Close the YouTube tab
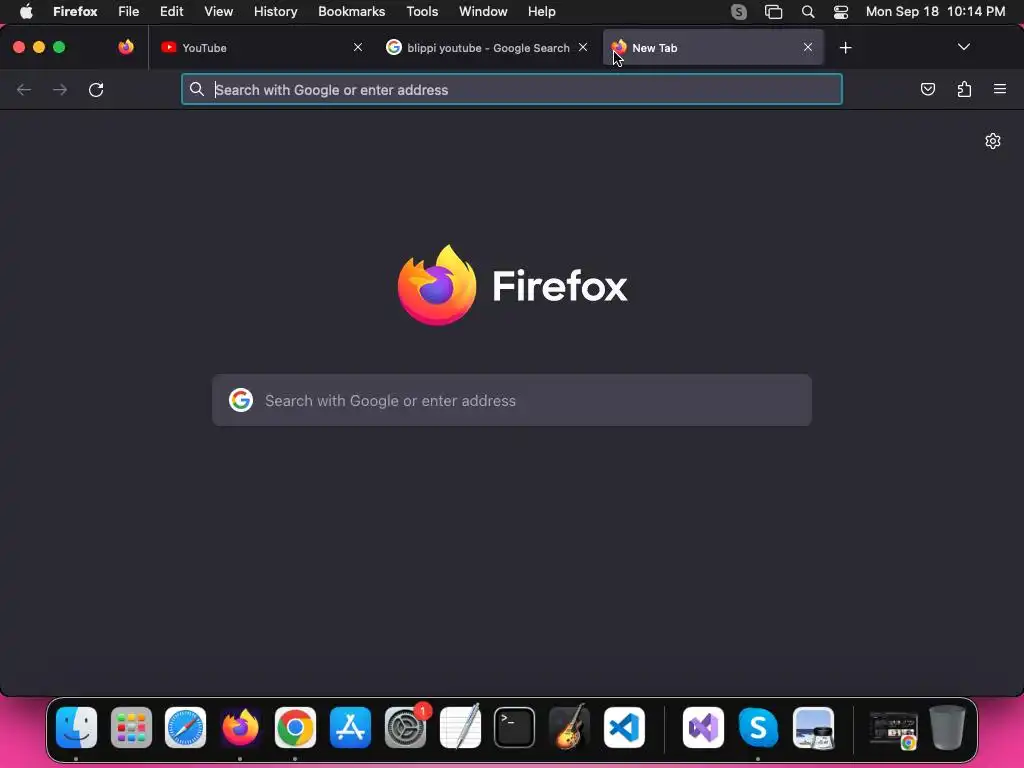The height and width of the screenshot is (768, 1024). 358,47
